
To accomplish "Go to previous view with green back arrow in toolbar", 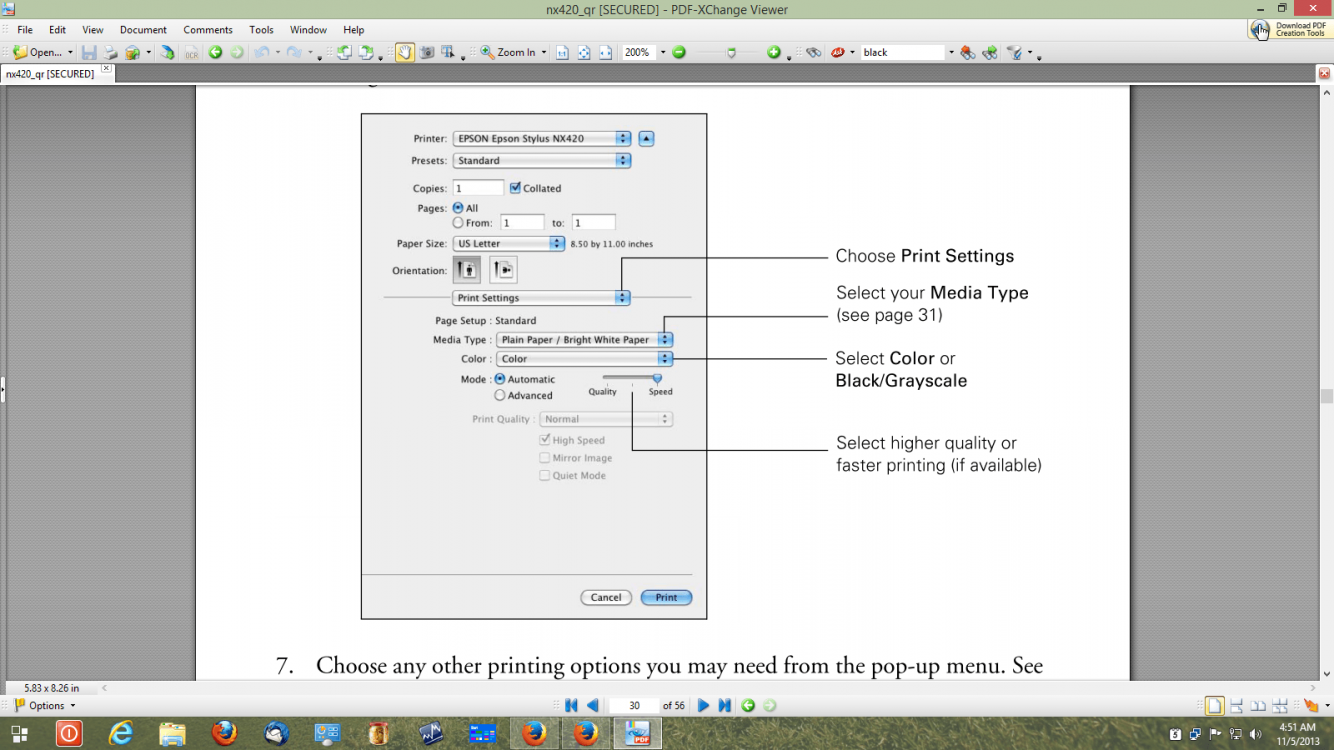I will click(215, 52).
